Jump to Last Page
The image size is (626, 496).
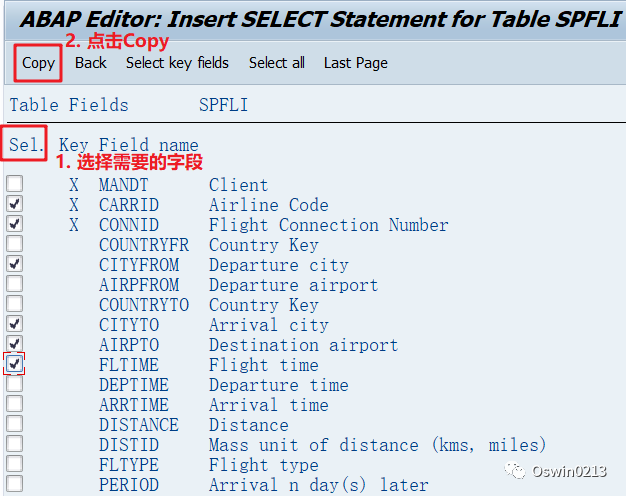pyautogui.click(x=356, y=63)
